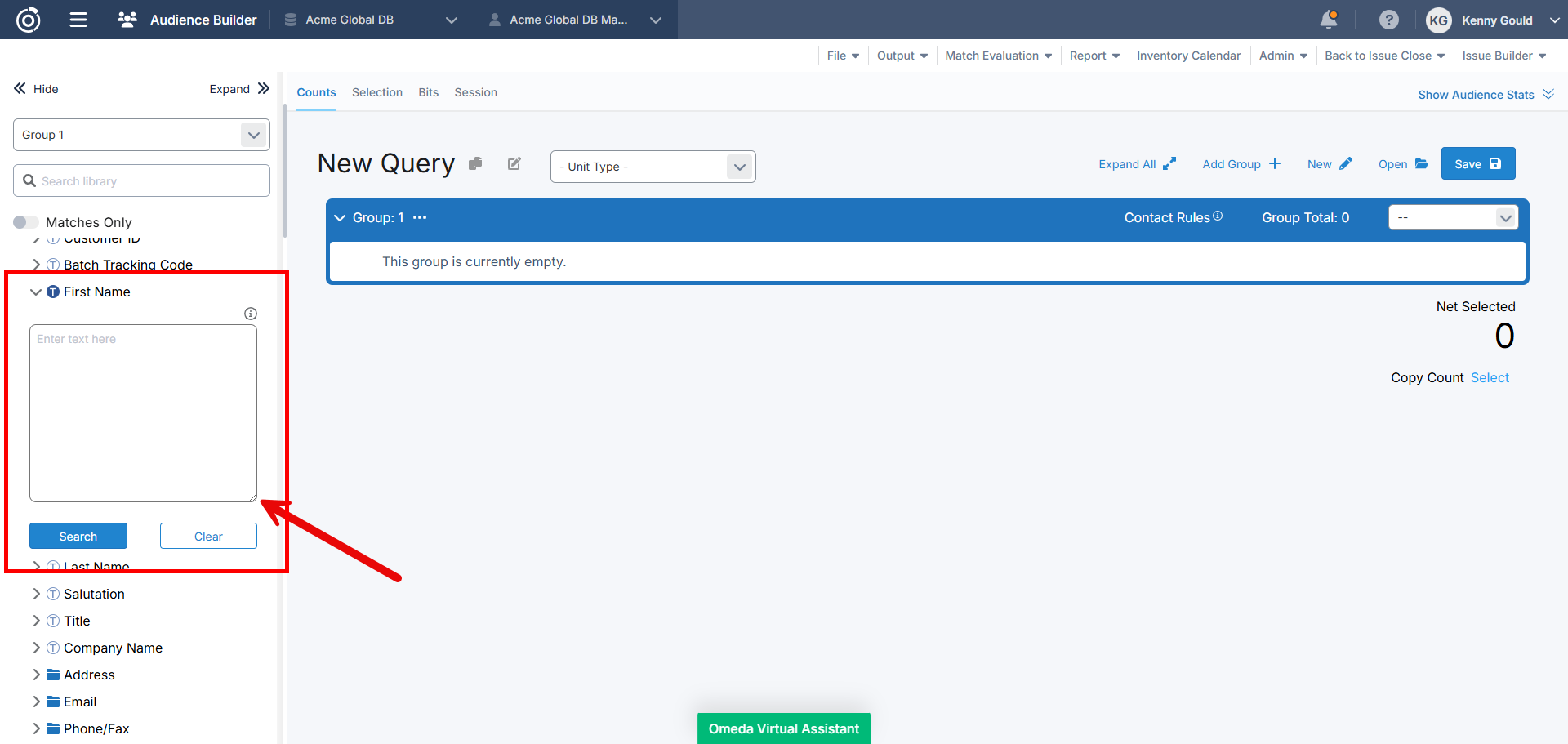
Task: Click the Copy Count Select link
Action: (1490, 377)
